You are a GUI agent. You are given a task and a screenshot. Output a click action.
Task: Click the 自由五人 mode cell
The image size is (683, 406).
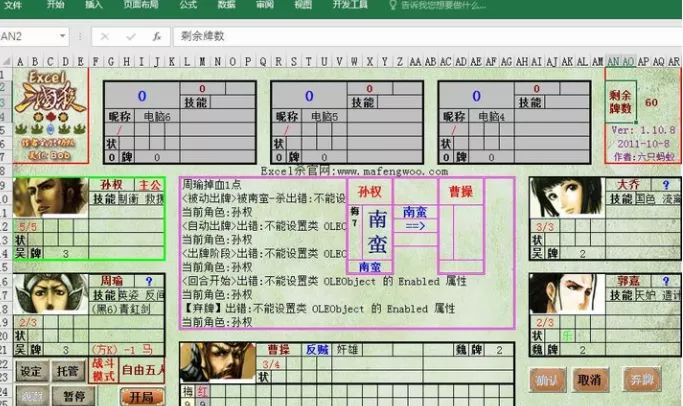pos(143,370)
